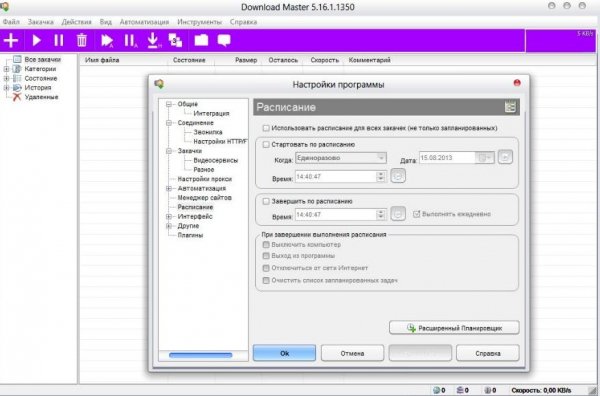Add a new download with plus icon
The width and height of the screenshot is (600, 396).
(x=11, y=41)
